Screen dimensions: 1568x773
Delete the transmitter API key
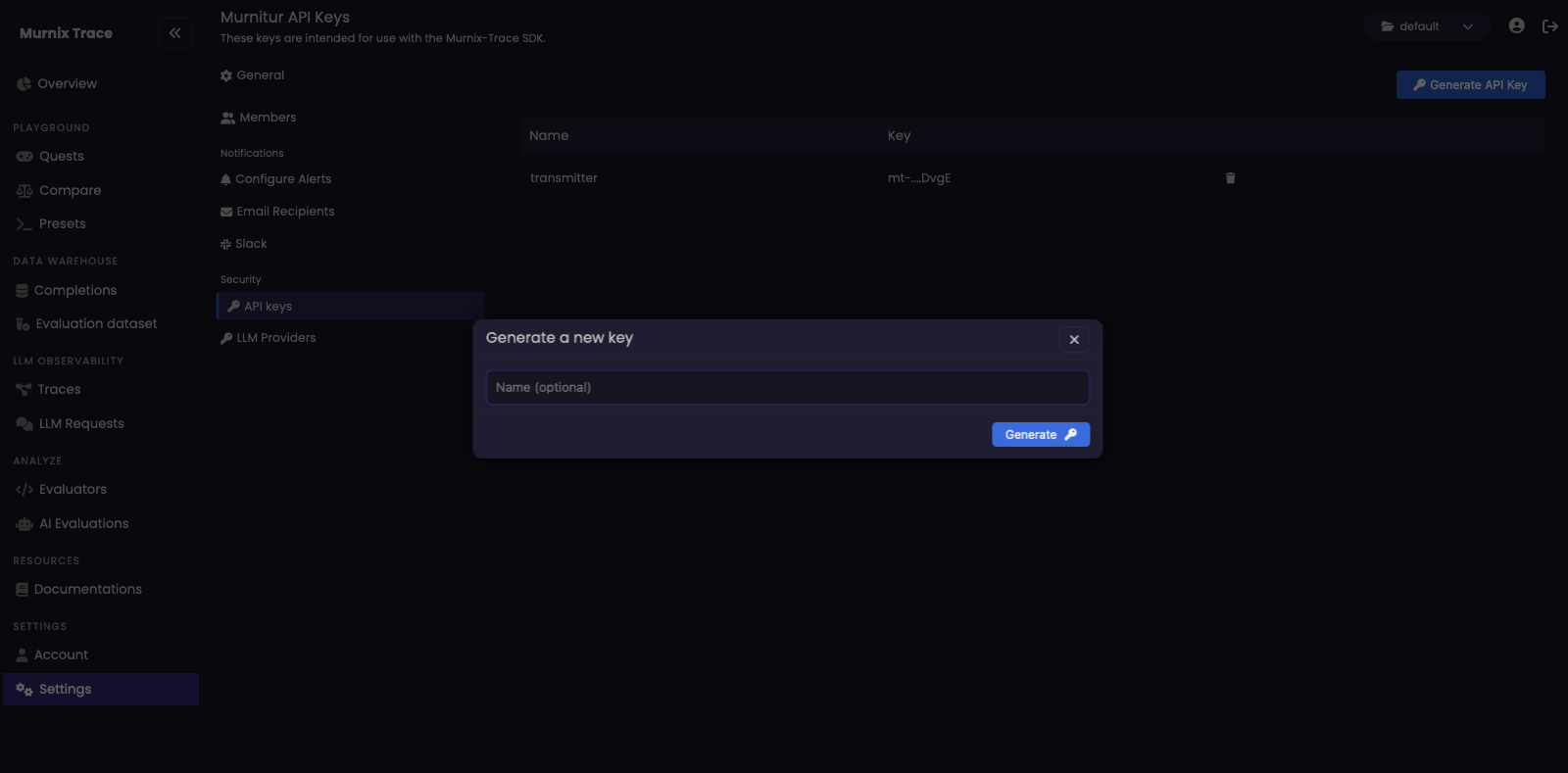click(x=1230, y=178)
